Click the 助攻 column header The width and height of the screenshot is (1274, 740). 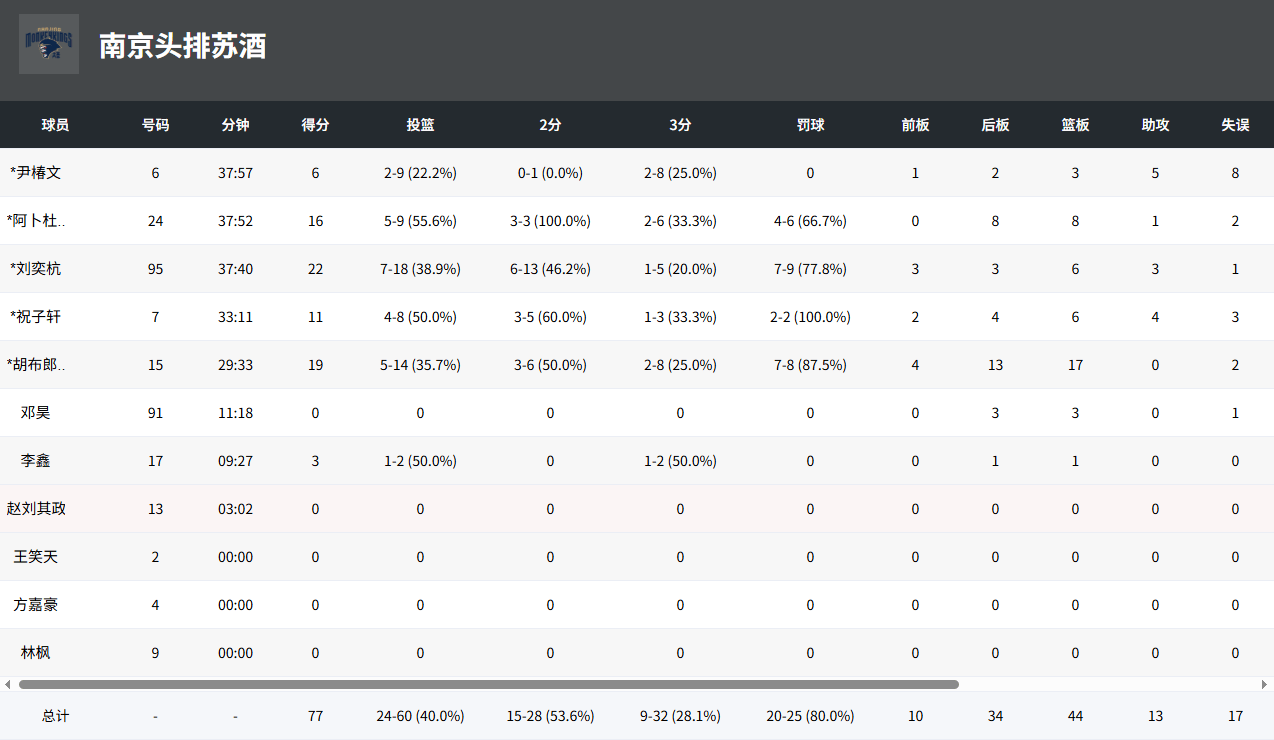pos(1155,125)
